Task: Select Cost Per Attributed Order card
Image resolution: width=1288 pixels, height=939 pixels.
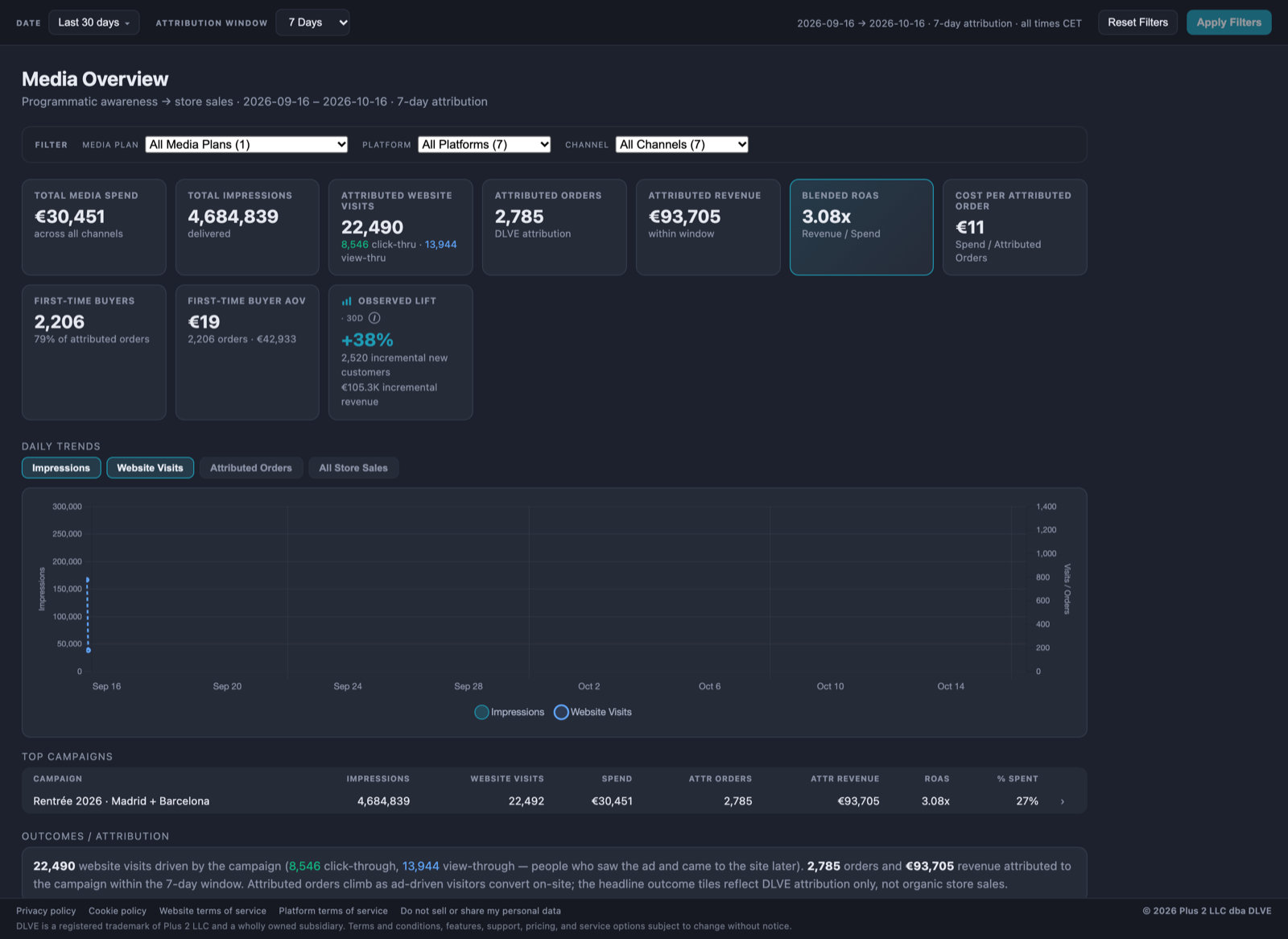Action: click(x=1015, y=227)
